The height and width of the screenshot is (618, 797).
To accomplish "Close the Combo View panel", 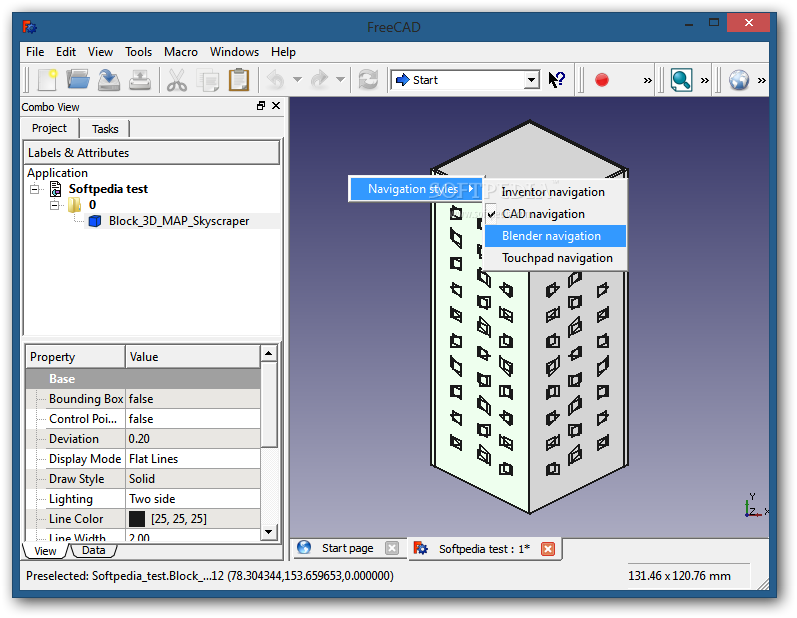I will 276,106.
